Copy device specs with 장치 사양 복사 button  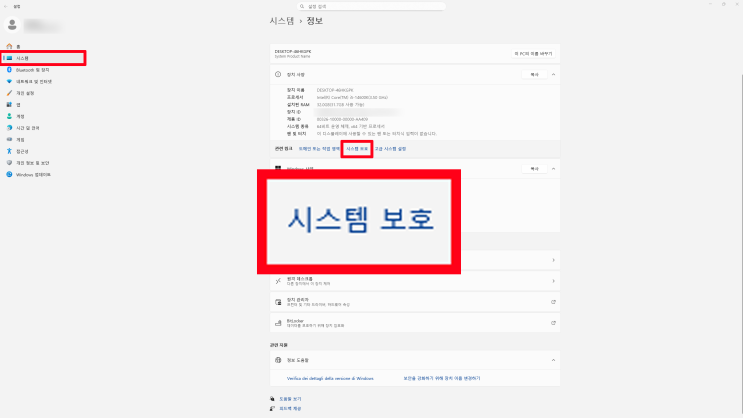pyautogui.click(x=535, y=74)
